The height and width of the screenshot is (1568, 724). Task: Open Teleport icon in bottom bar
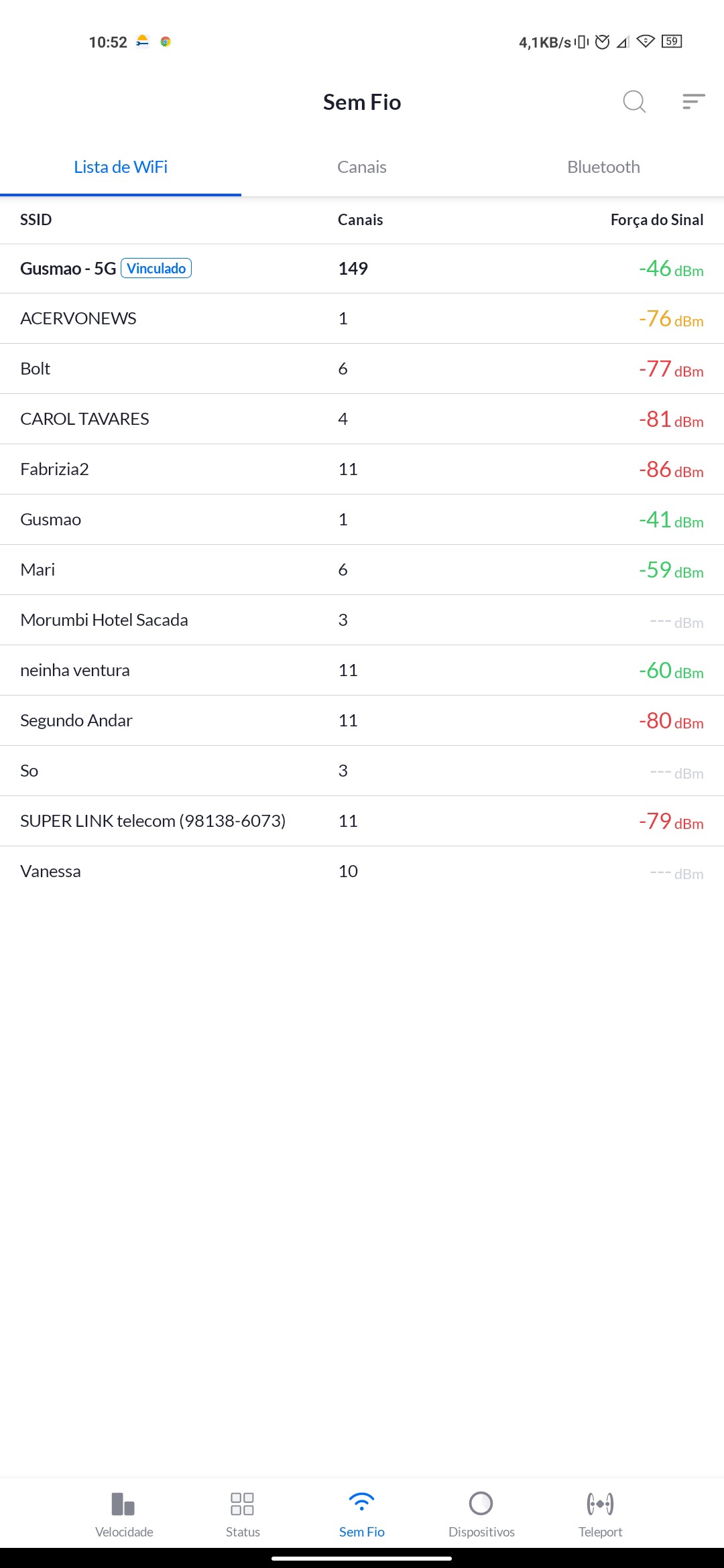[600, 1504]
